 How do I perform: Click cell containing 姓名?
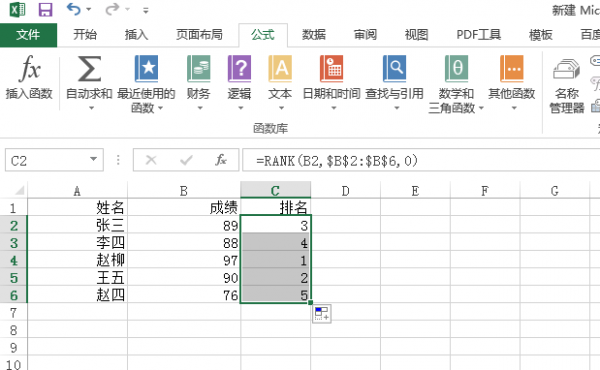point(77,208)
